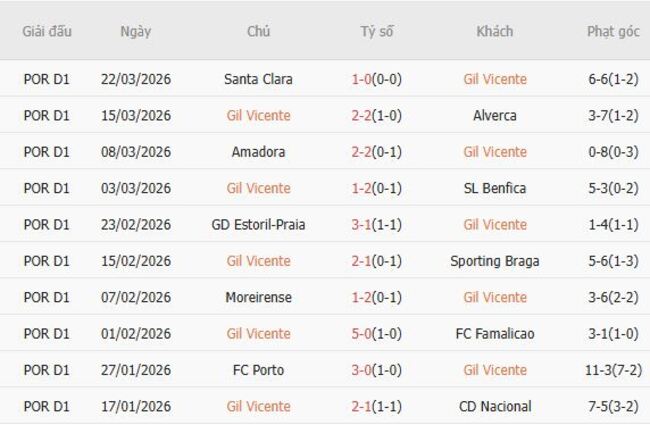Select the Giải đấu column header
650x425 pixels.
(x=47, y=31)
